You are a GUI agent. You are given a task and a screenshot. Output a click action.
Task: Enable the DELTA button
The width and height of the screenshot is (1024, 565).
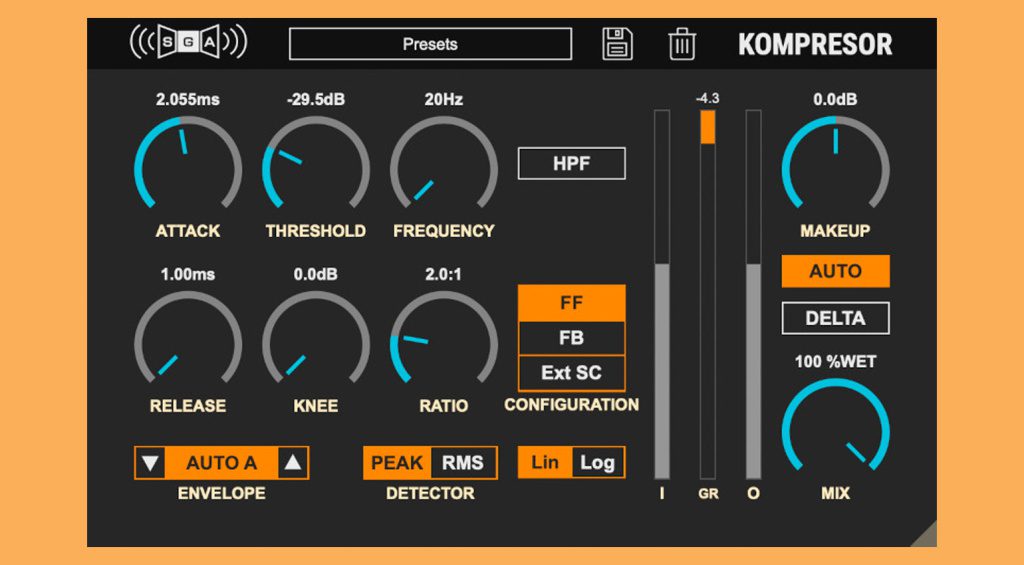pos(835,318)
